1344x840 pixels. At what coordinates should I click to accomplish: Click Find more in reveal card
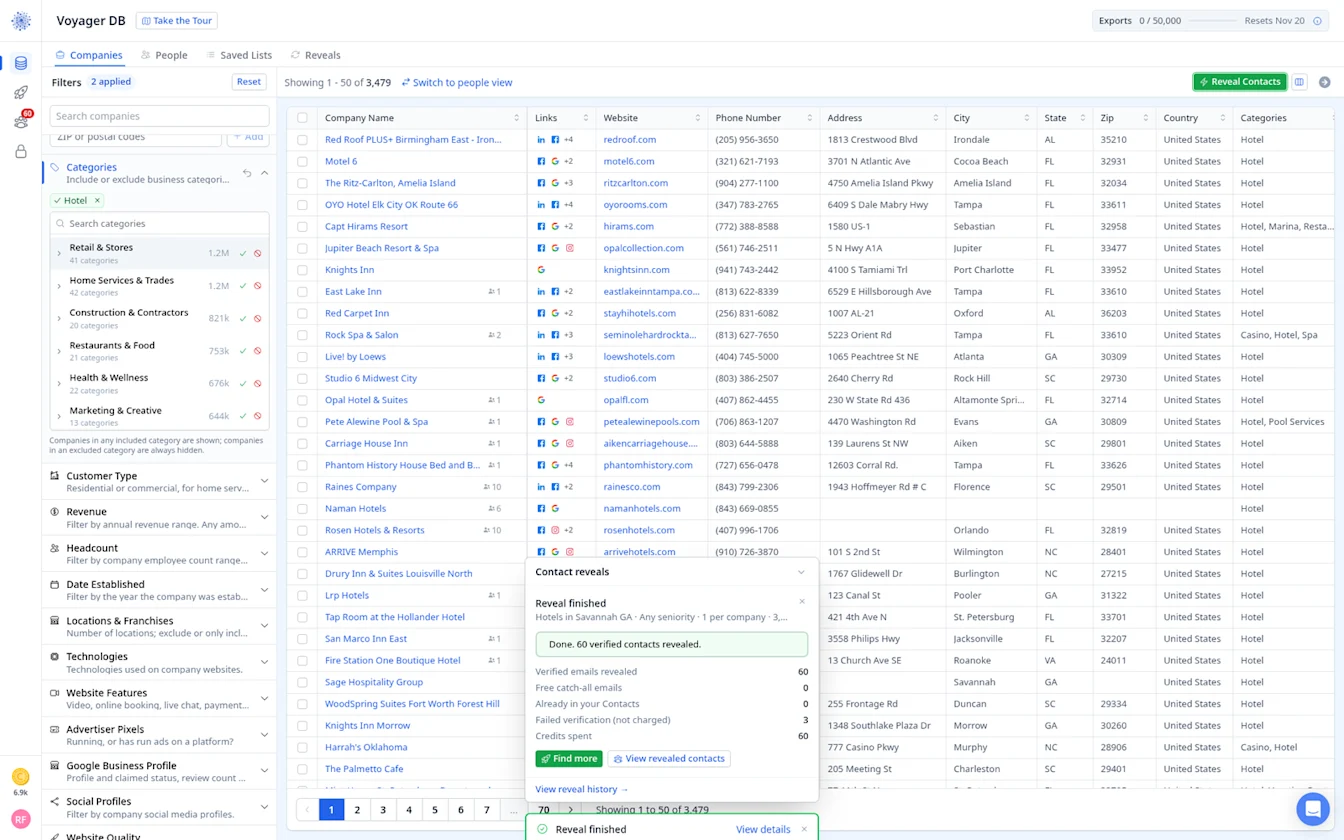[569, 759]
